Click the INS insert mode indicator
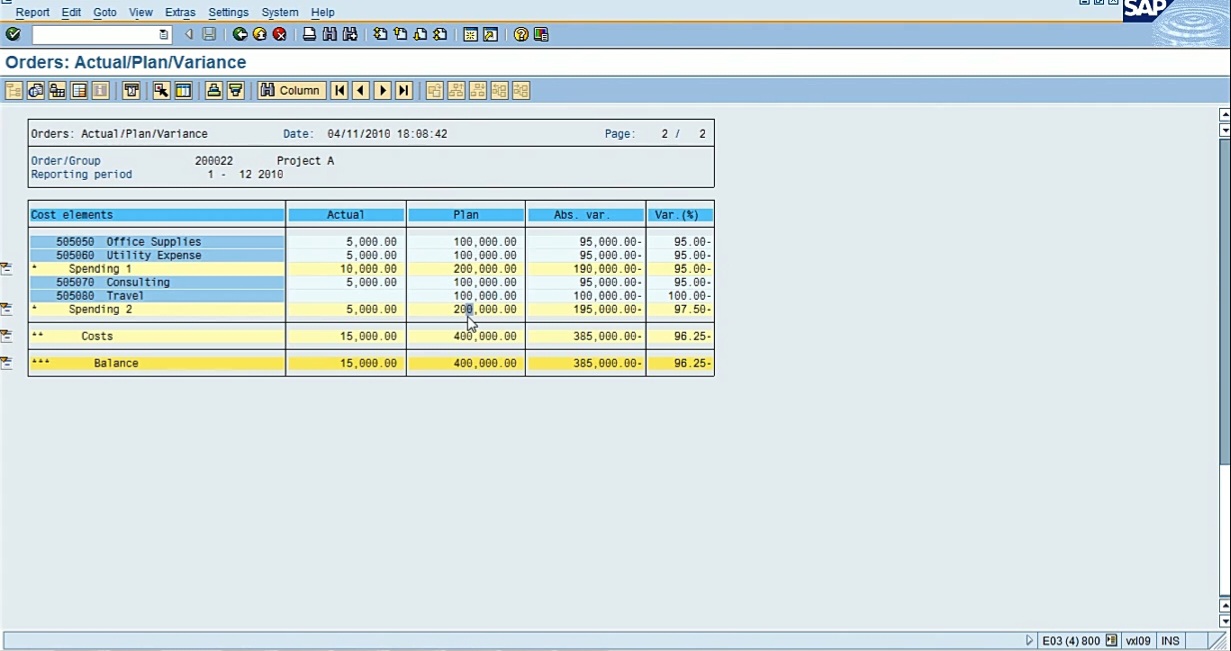 pyautogui.click(x=1169, y=640)
